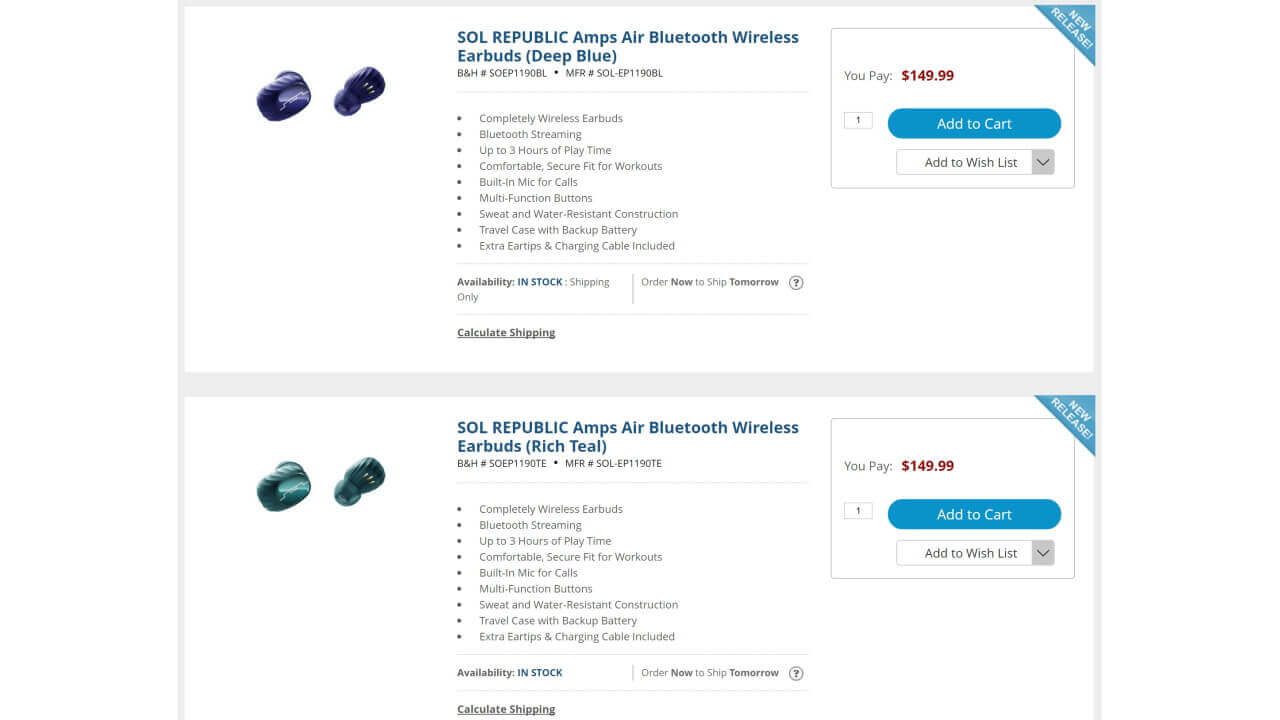
Task: Add Rich Teal earbuds to cart
Action: (x=974, y=515)
